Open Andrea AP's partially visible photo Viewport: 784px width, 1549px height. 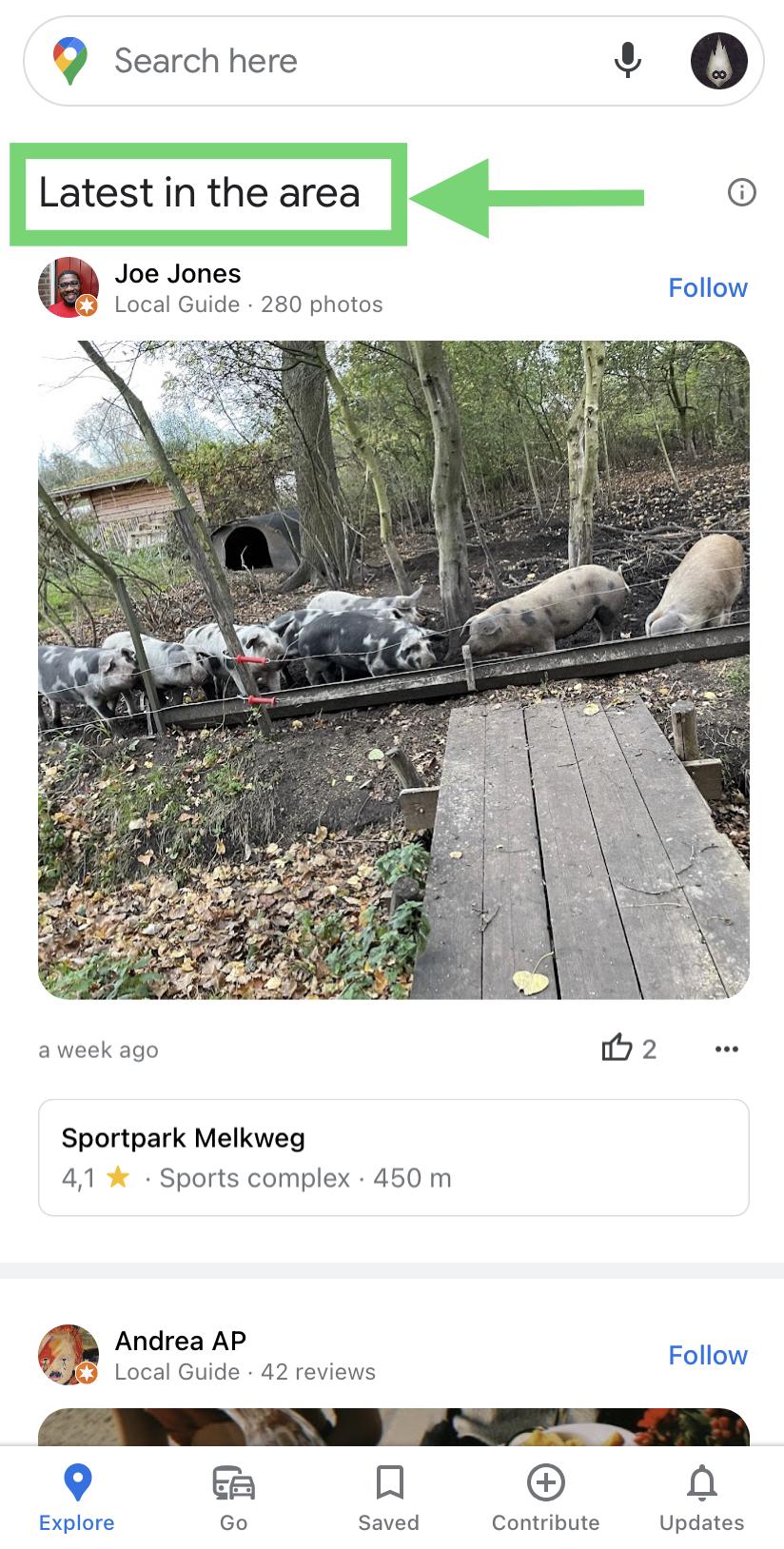coord(393,1426)
